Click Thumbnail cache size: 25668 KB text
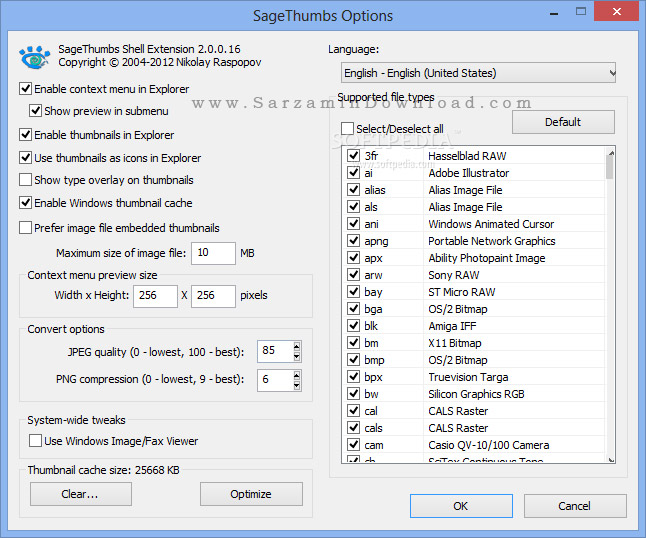The width and height of the screenshot is (646, 538). pos(103,470)
